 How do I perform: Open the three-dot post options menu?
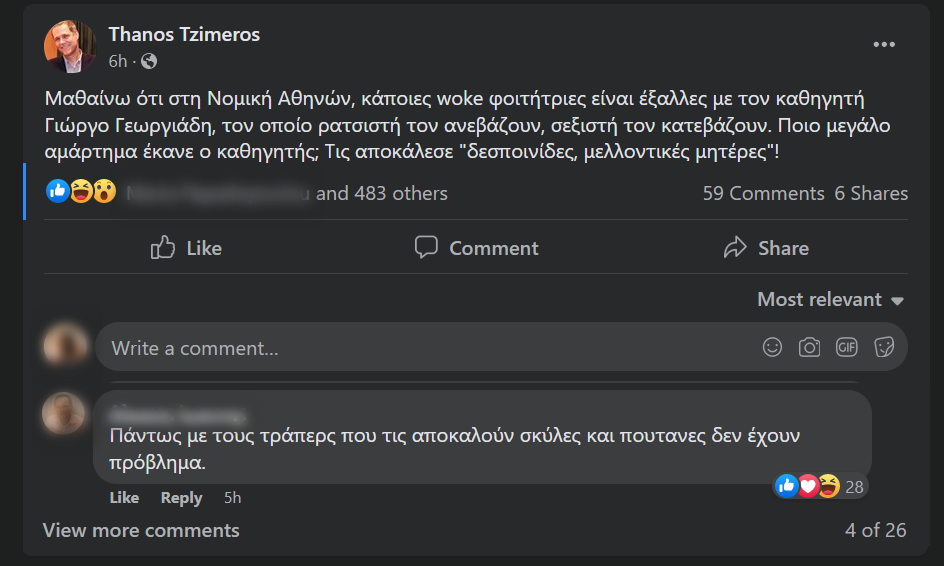pyautogui.click(x=884, y=44)
